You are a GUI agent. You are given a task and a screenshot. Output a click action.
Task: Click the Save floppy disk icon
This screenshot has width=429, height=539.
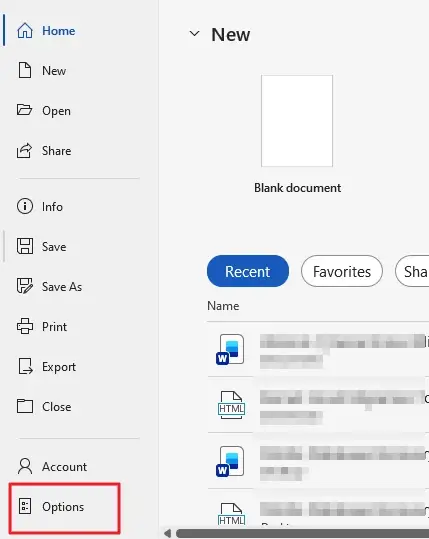click(25, 246)
